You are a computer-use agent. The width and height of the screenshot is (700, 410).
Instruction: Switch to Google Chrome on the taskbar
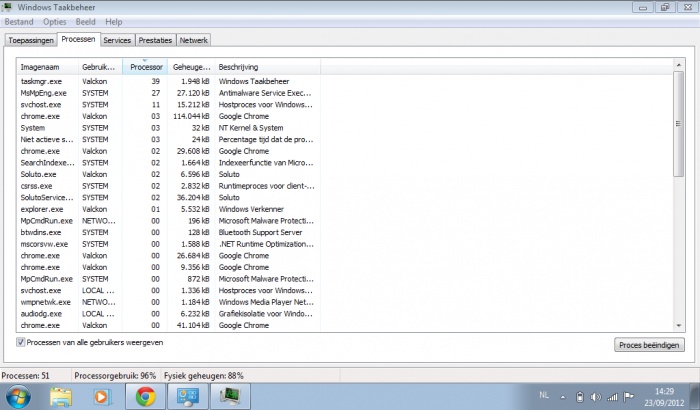[146, 397]
